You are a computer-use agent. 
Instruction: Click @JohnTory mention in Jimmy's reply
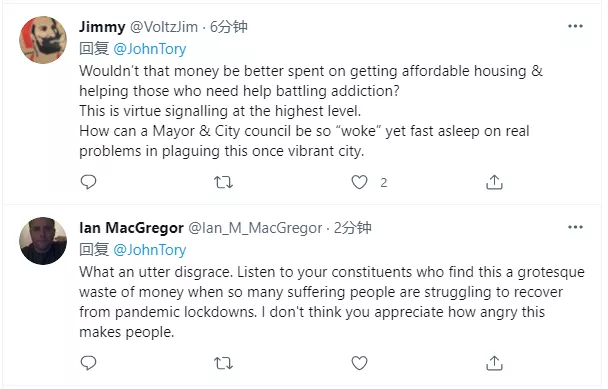[x=150, y=49]
